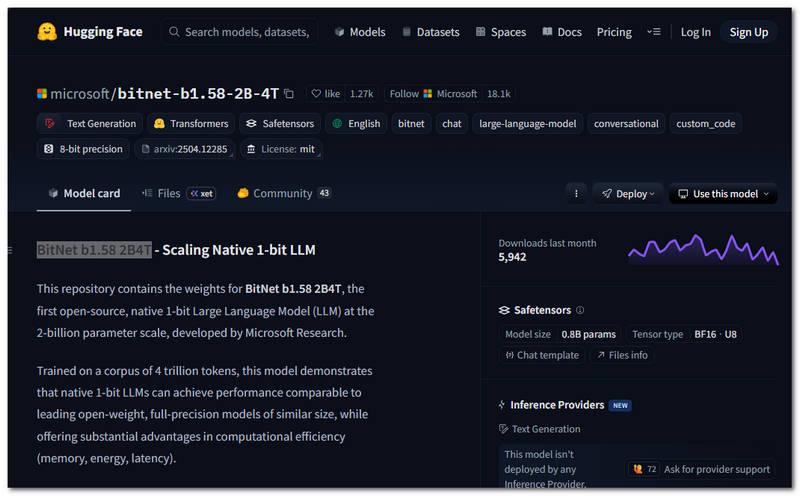
Task: Open the Models nav item
Action: click(360, 32)
